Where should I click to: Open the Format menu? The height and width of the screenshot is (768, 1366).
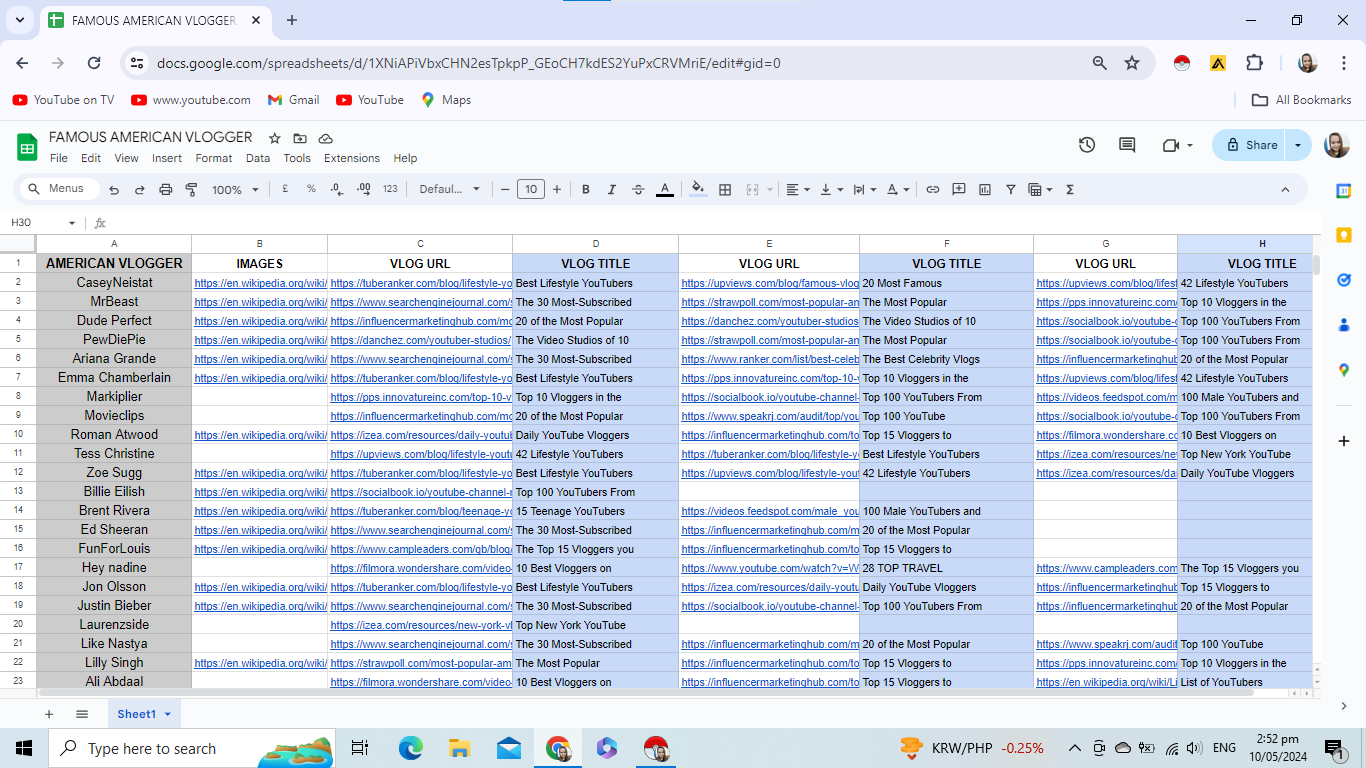[214, 158]
